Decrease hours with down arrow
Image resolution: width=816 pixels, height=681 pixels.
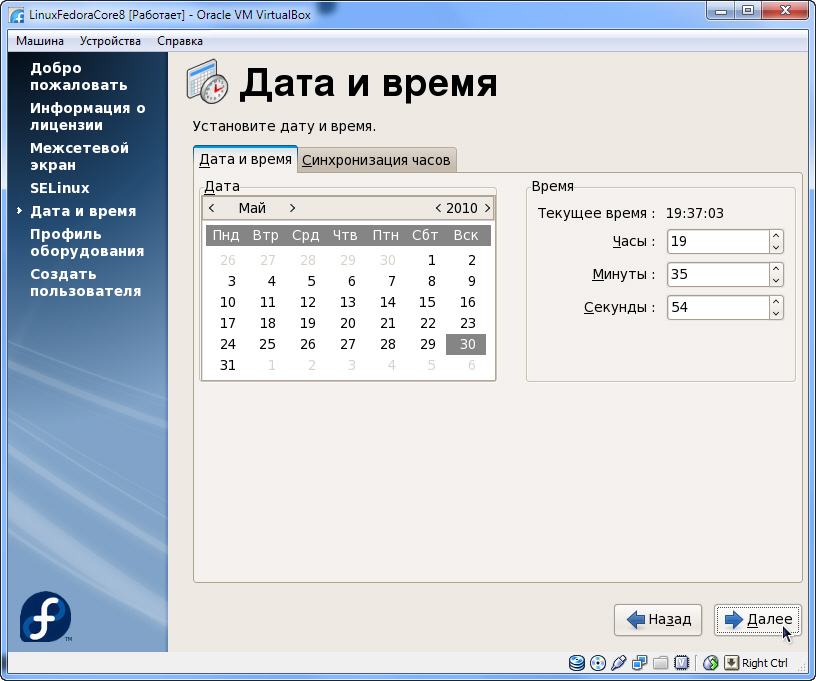point(776,248)
